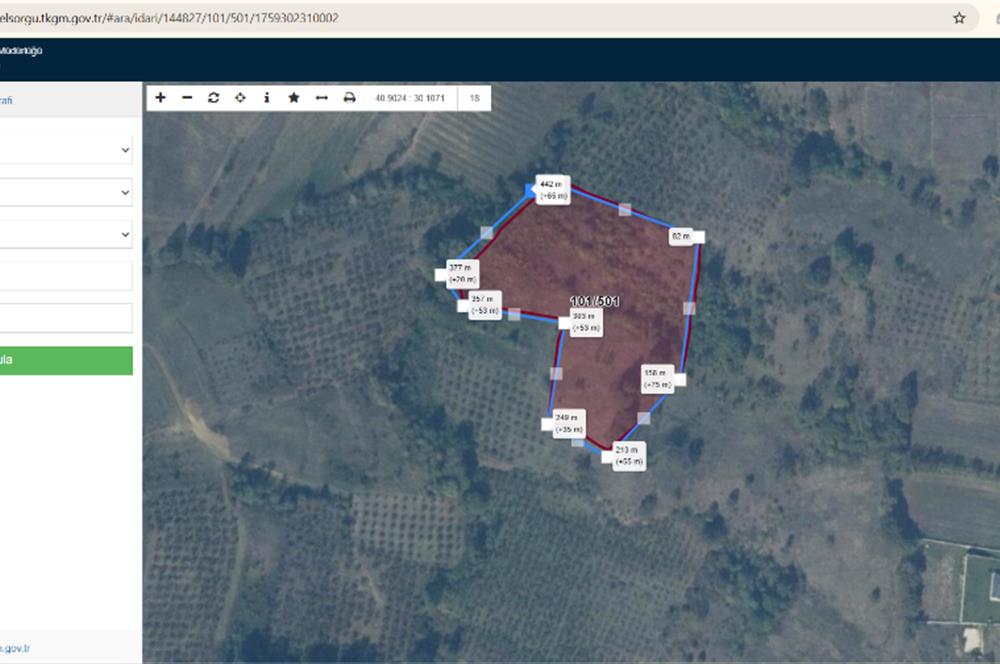Open the info tool in map toolbar
The image size is (1000, 664).
[x=267, y=98]
